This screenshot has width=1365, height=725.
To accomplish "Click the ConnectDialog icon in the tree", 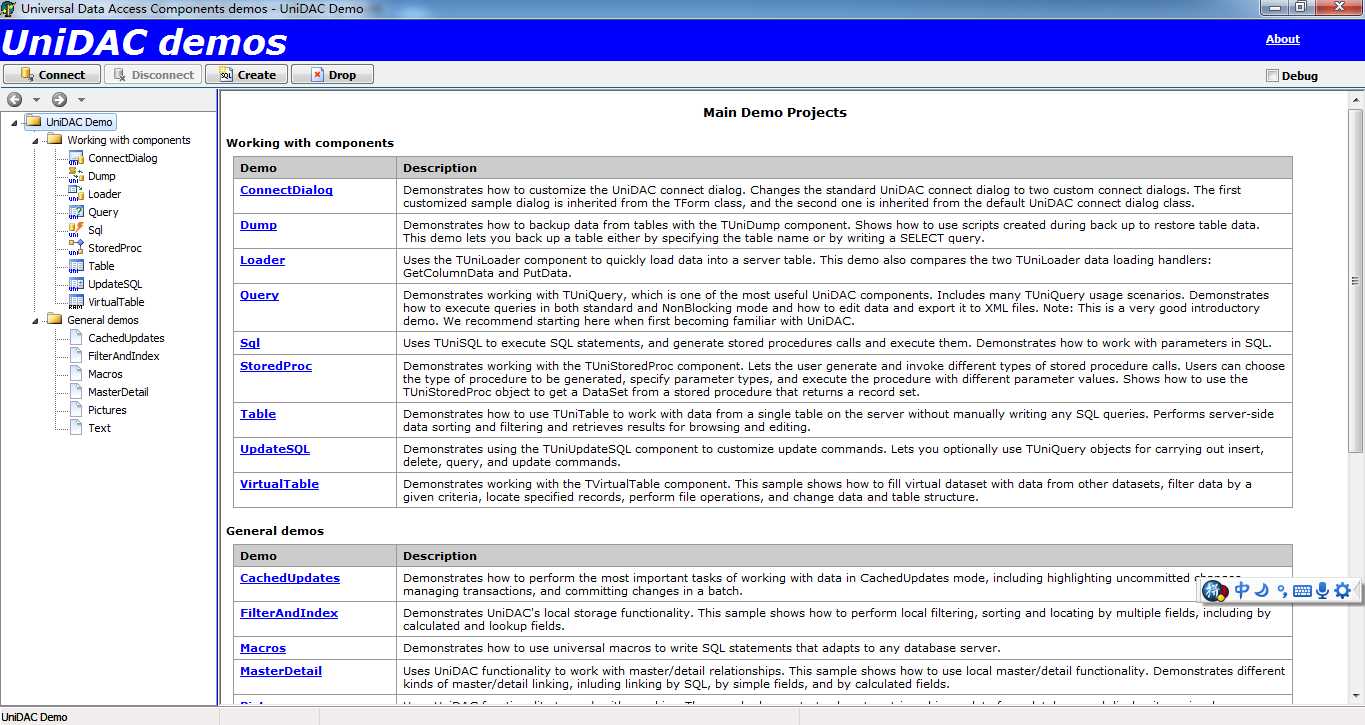I will point(76,158).
